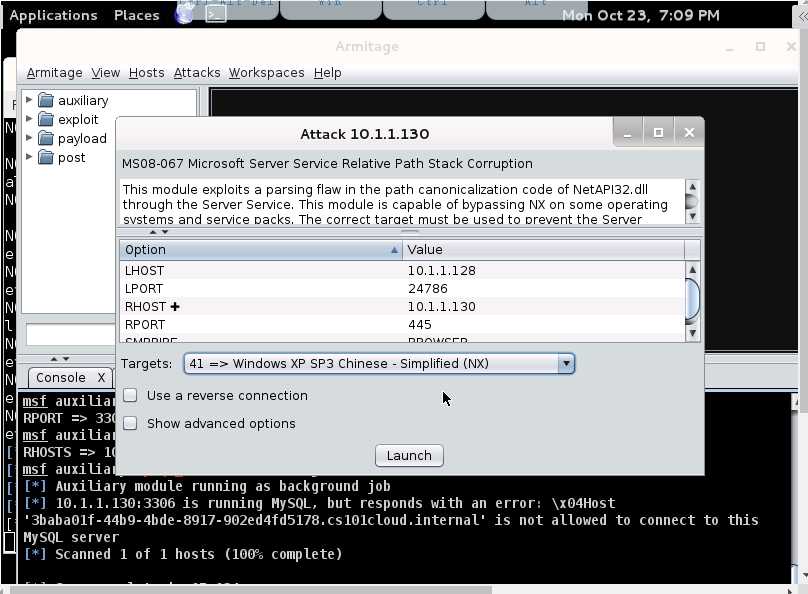808x594 pixels.
Task: Expand the exploit tree node
Action: [x=29, y=118]
